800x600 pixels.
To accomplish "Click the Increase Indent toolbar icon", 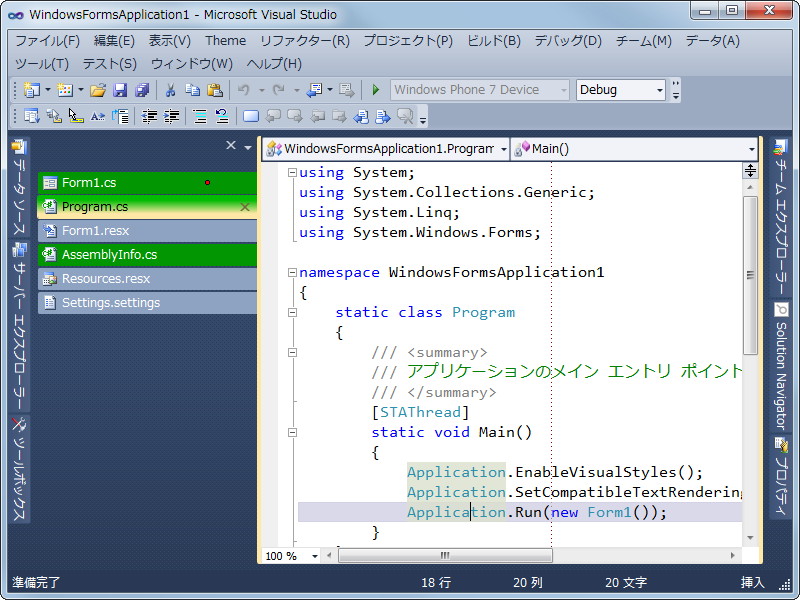I will pyautogui.click(x=171, y=116).
